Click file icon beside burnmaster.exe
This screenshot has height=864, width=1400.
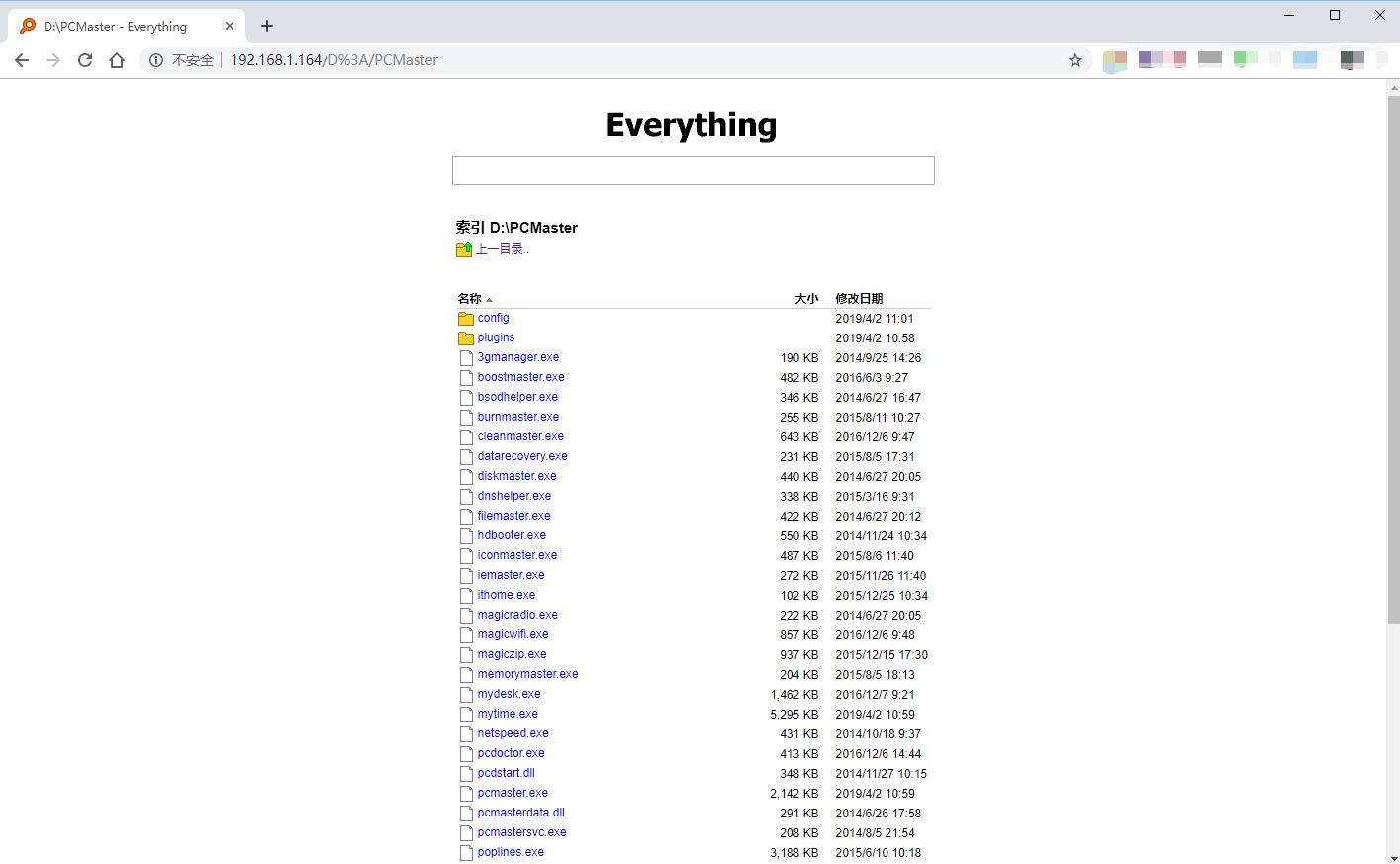tap(466, 417)
